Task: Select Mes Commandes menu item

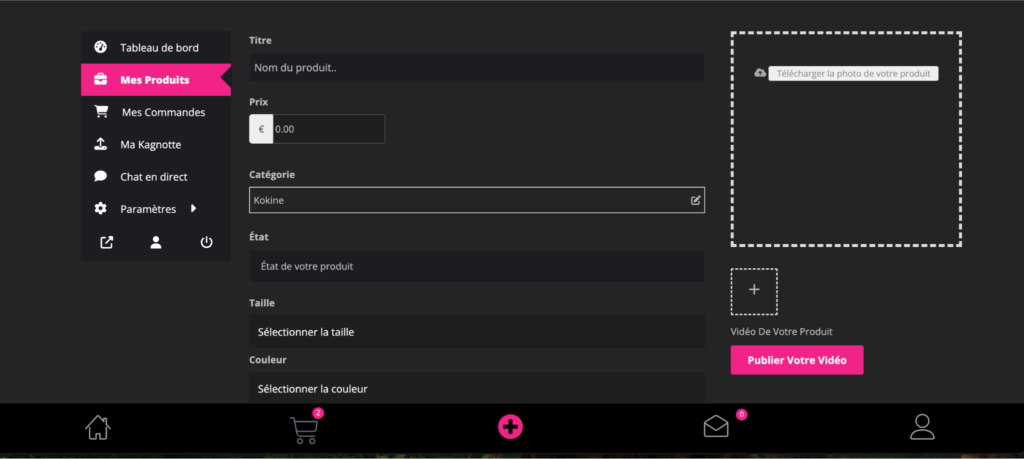Action: (x=155, y=112)
